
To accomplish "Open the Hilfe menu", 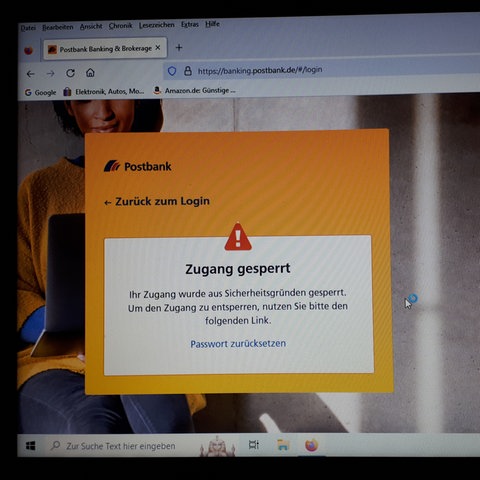I will (x=212, y=24).
